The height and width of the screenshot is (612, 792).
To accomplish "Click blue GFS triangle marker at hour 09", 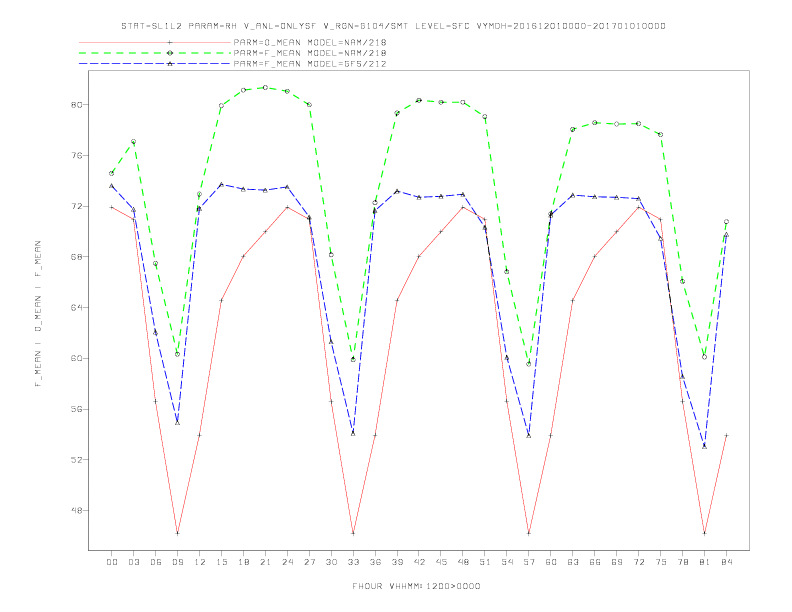I will 177,422.
